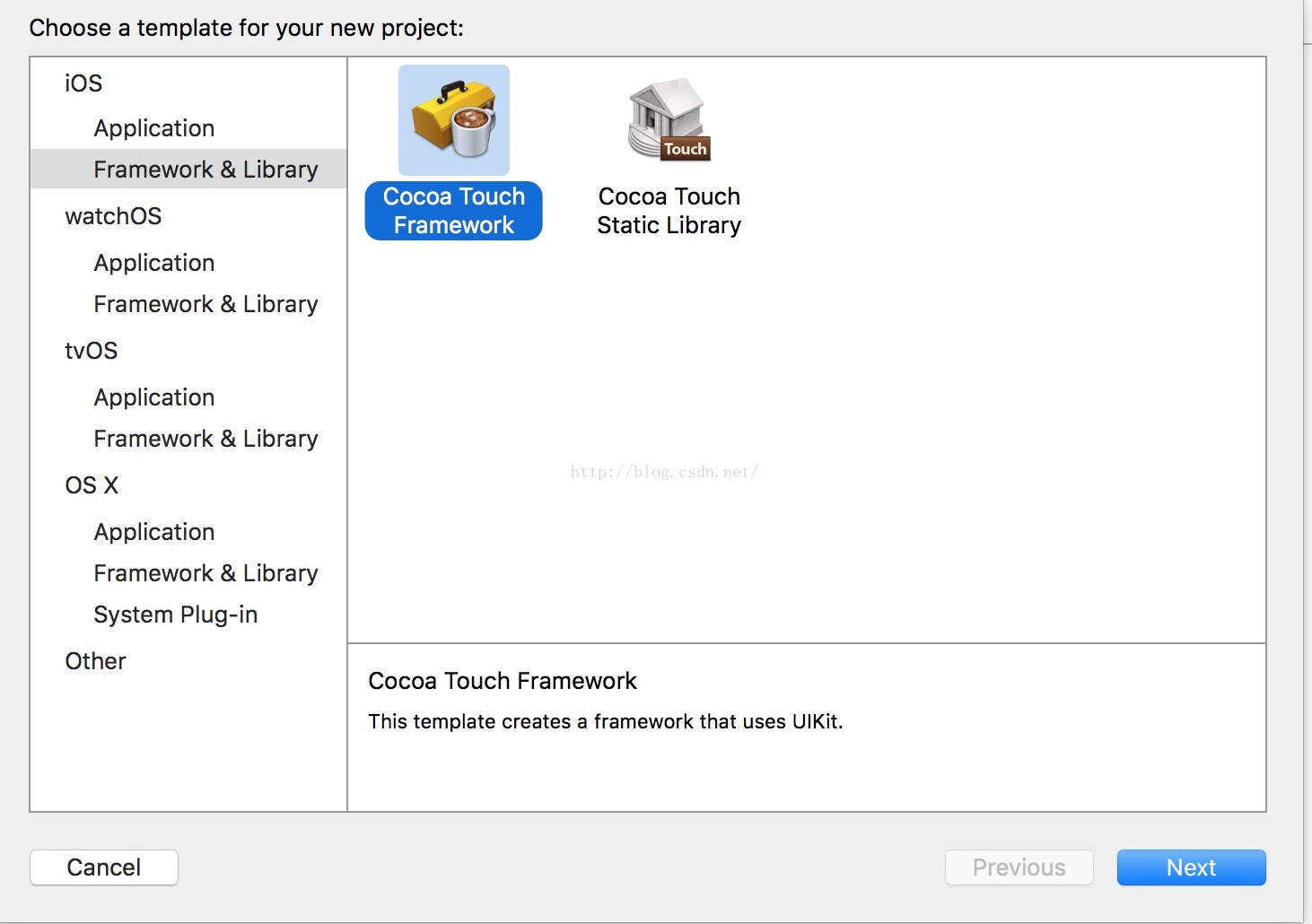Select the Other category
The height and width of the screenshot is (924, 1312).
95,661
